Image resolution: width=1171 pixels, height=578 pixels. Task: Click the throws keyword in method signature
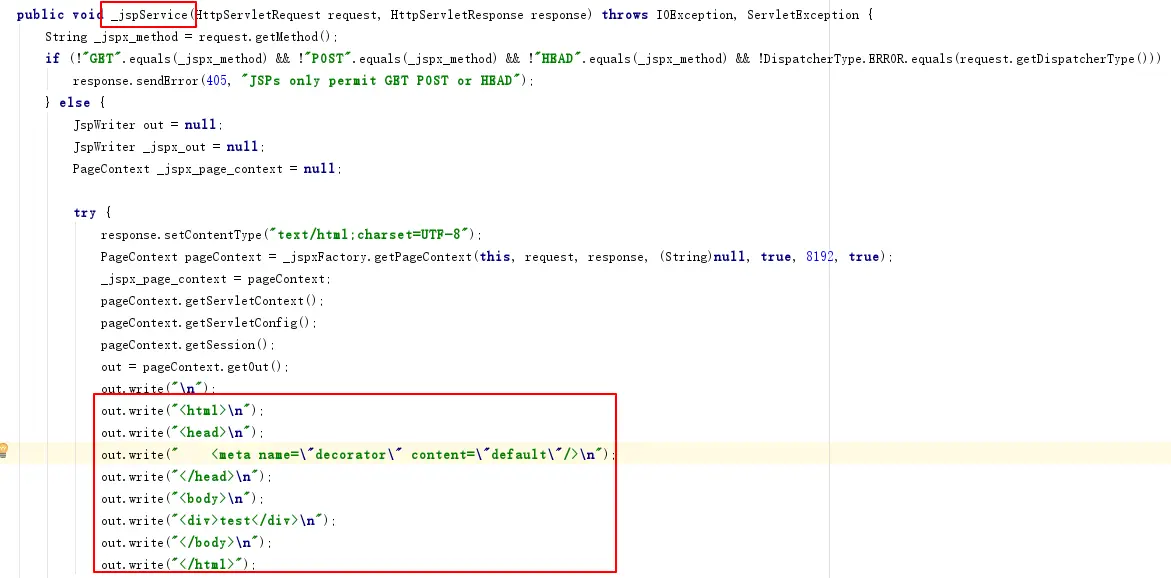coord(625,14)
